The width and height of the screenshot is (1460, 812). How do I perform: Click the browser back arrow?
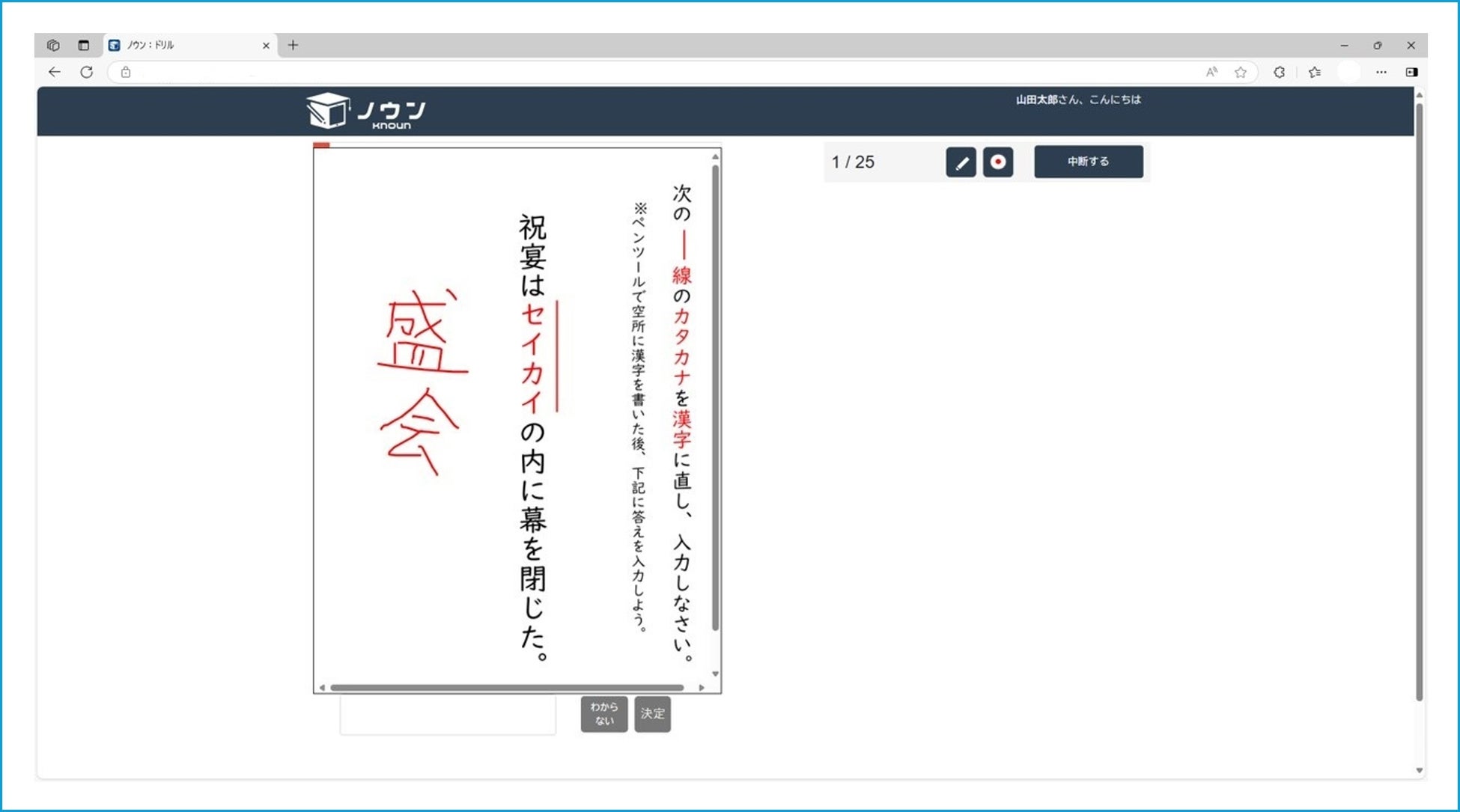pos(55,72)
